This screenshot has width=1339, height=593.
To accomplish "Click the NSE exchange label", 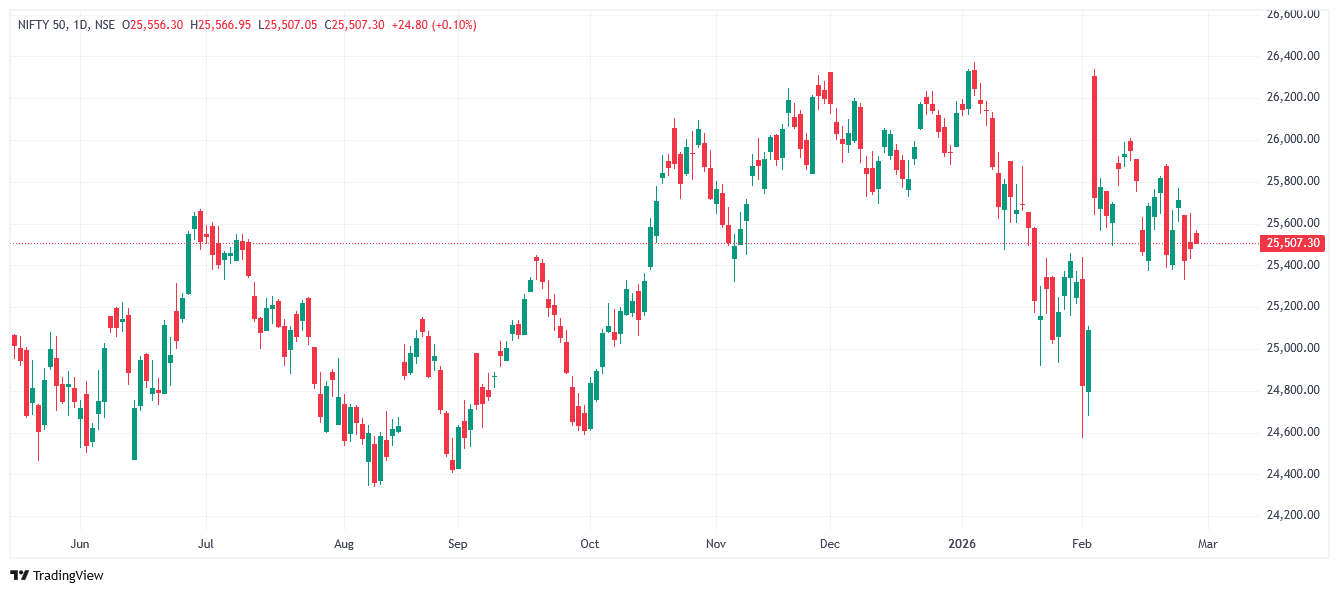I will (105, 25).
